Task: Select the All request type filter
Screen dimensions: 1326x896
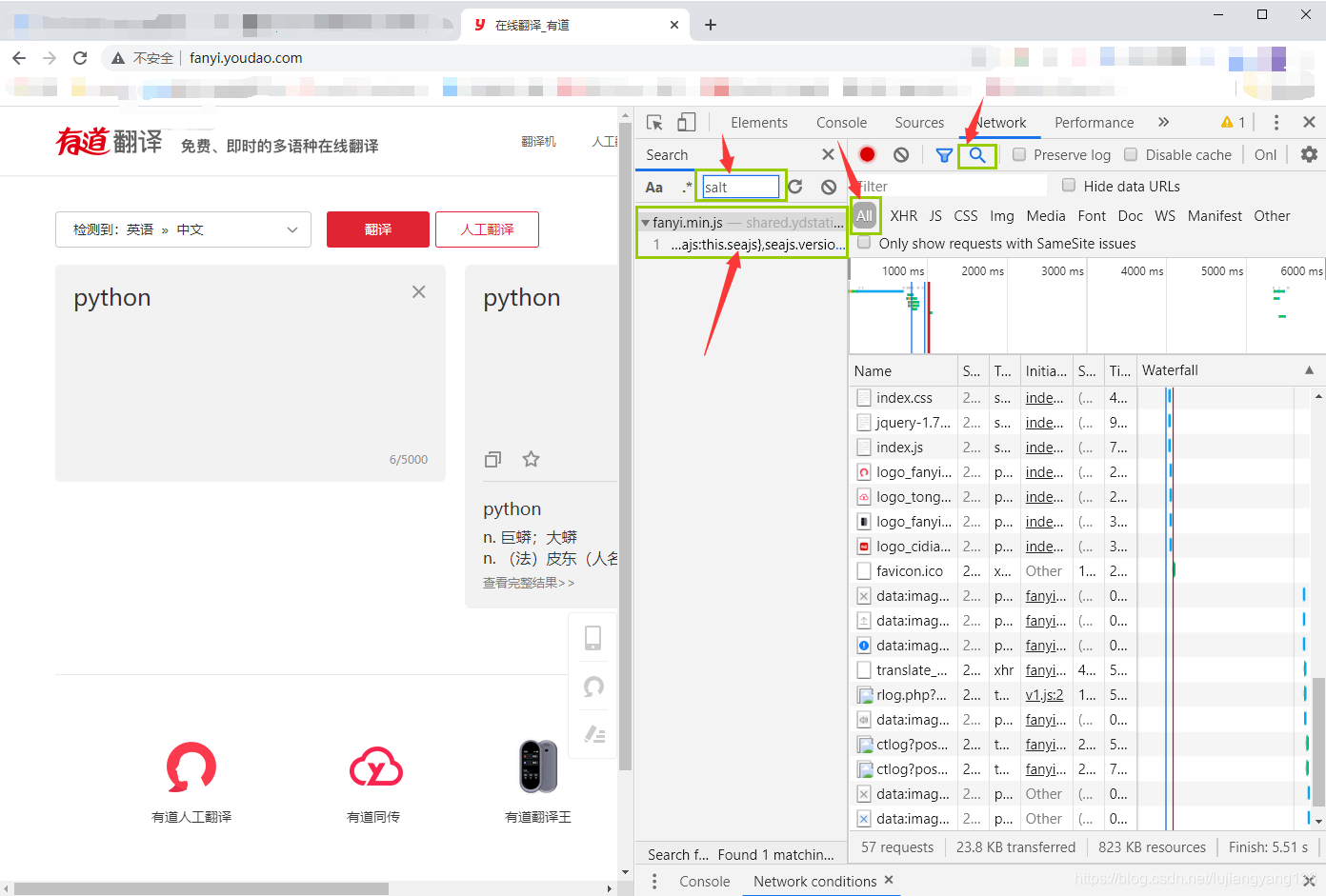Action: coord(864,216)
